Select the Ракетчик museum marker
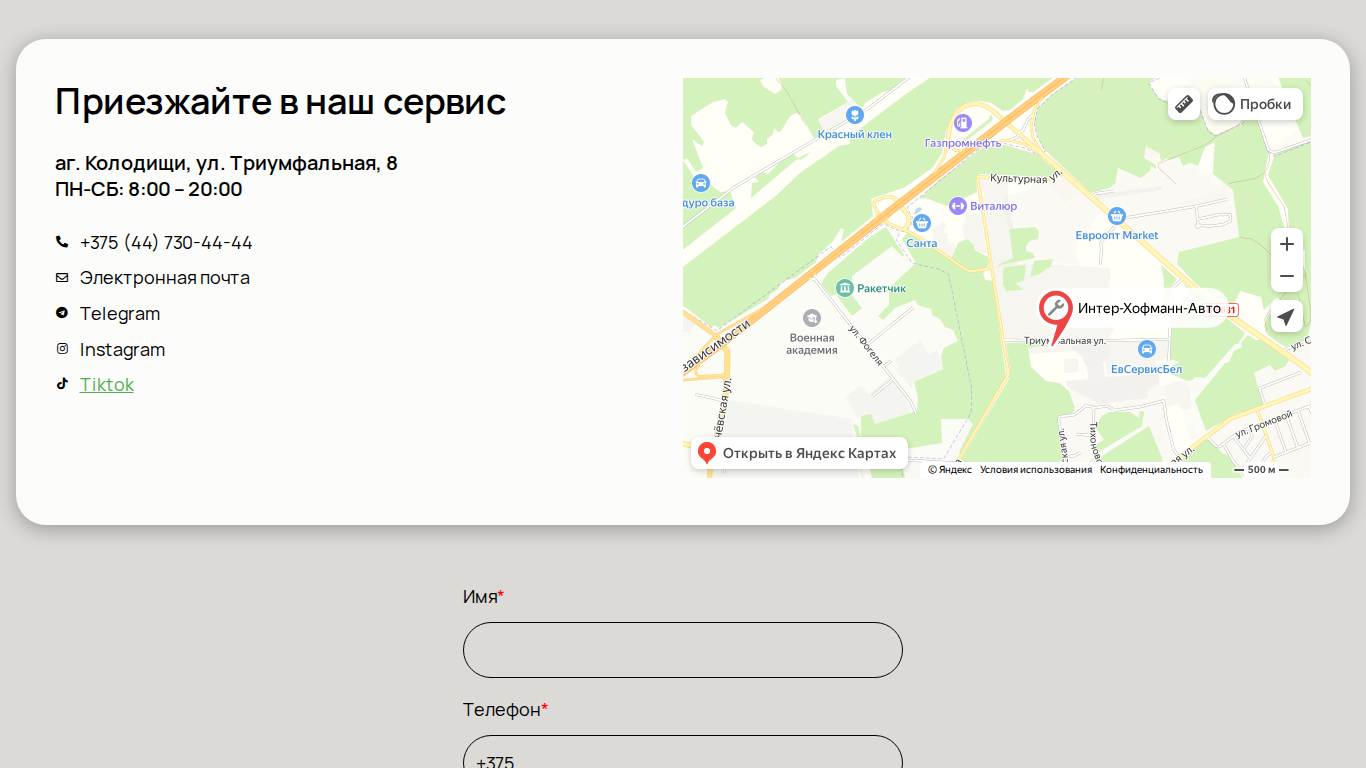1366x768 pixels. (845, 289)
